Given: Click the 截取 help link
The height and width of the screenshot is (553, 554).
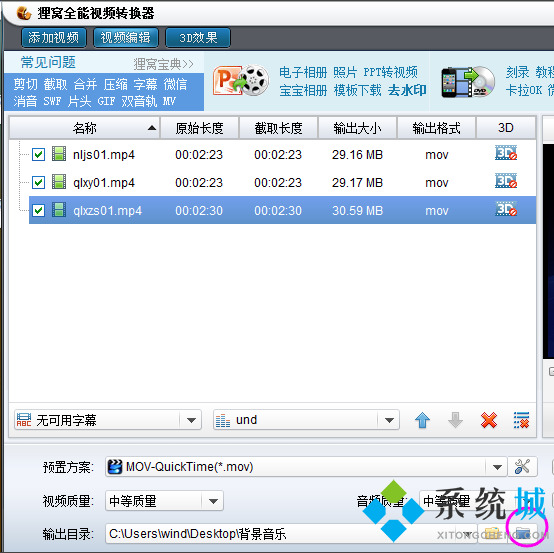Looking at the screenshot, I should point(55,84).
